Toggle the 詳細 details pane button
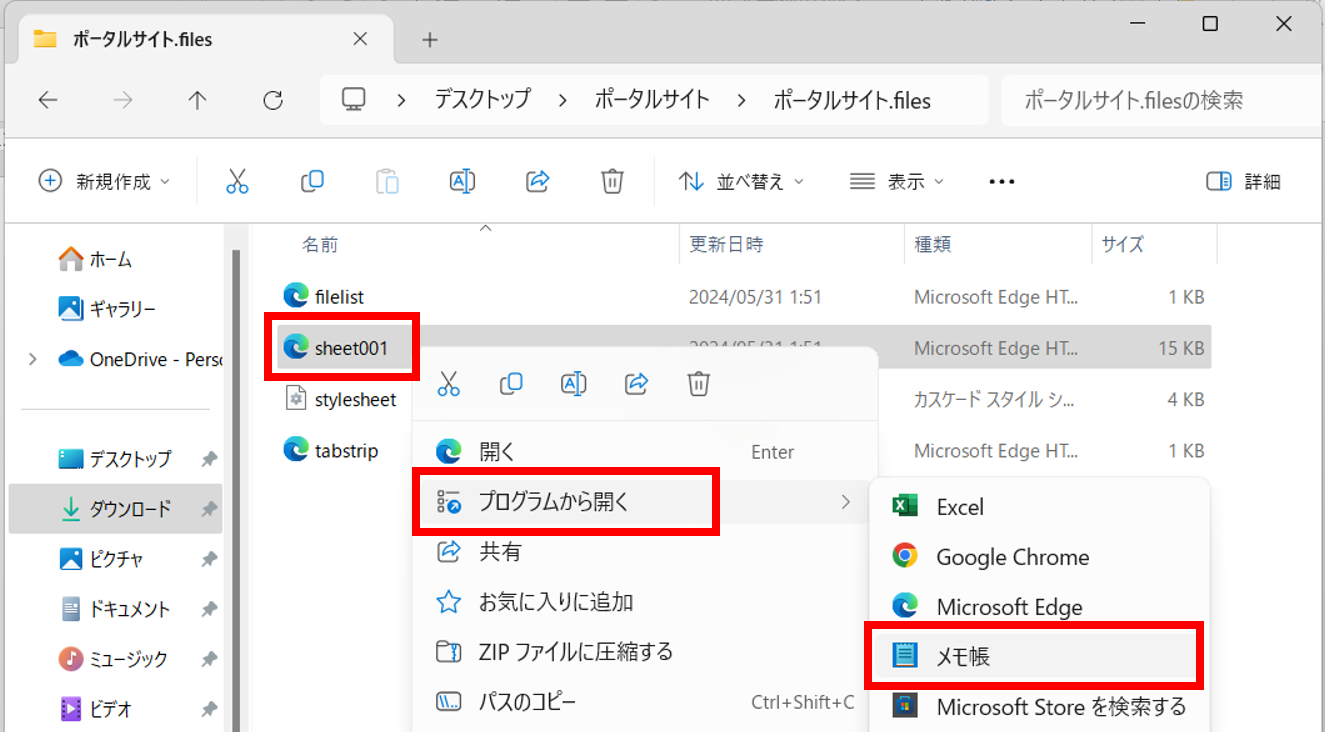Image resolution: width=1325 pixels, height=732 pixels. [1244, 181]
